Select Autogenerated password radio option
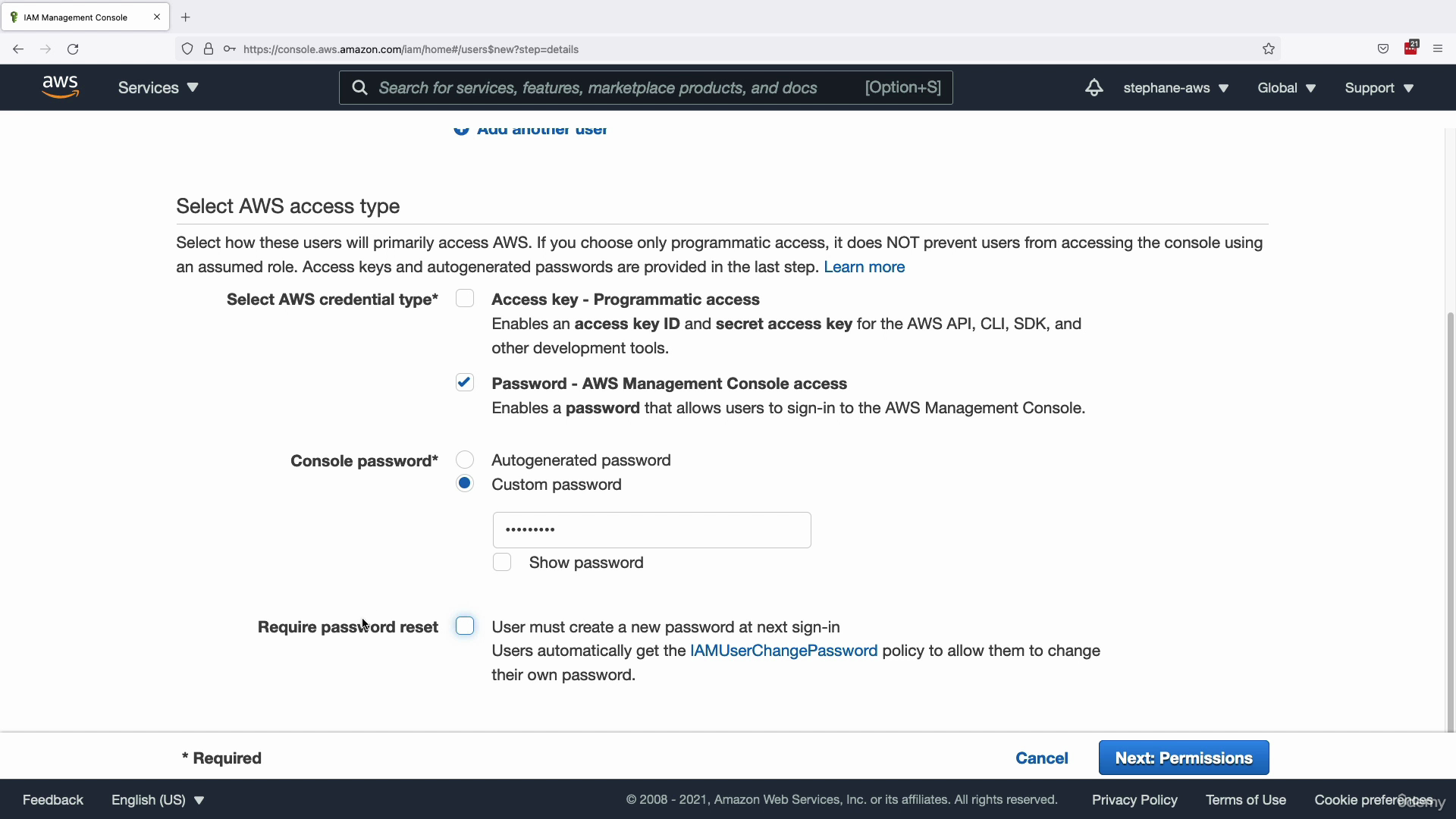Image resolution: width=1456 pixels, height=819 pixels. pyautogui.click(x=465, y=460)
